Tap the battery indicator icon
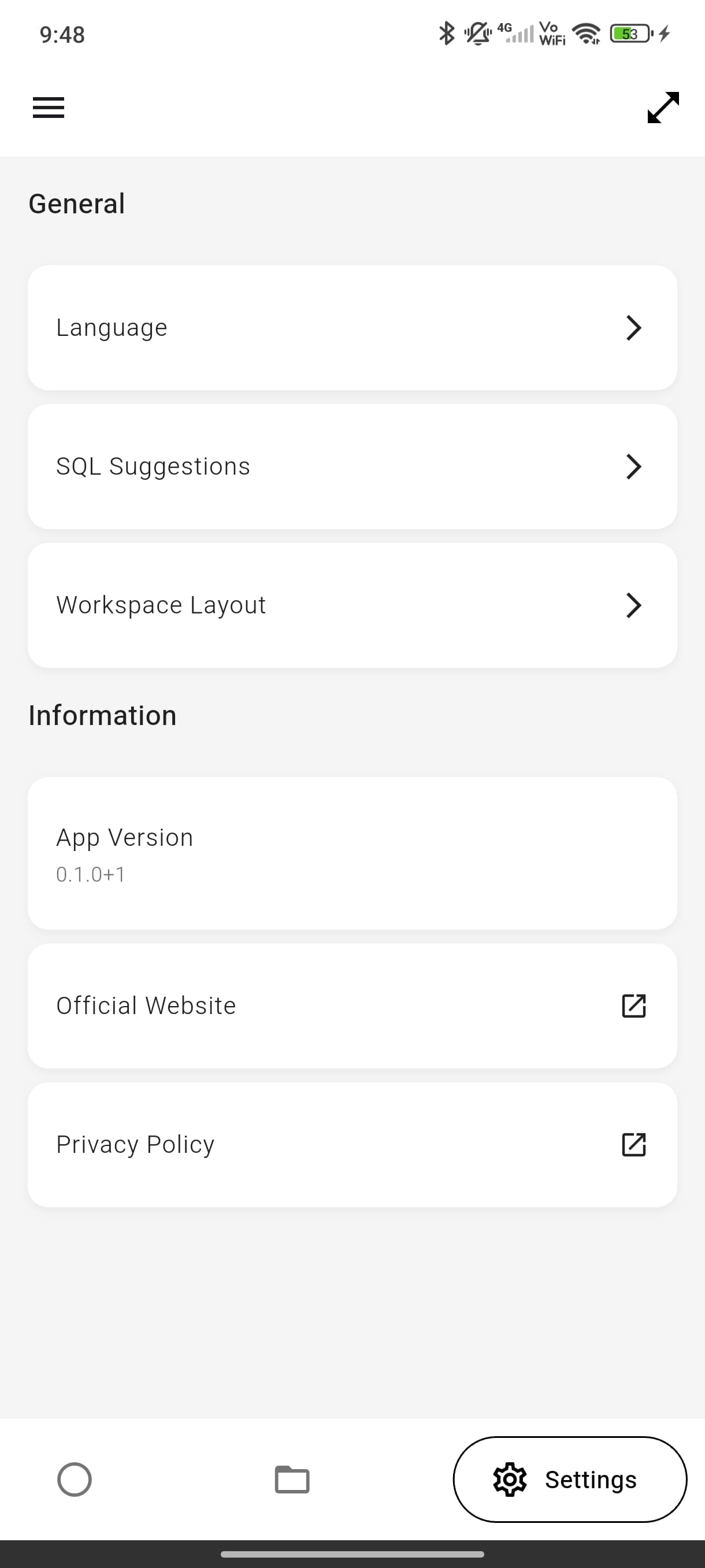Viewport: 705px width, 1568px height. [631, 34]
